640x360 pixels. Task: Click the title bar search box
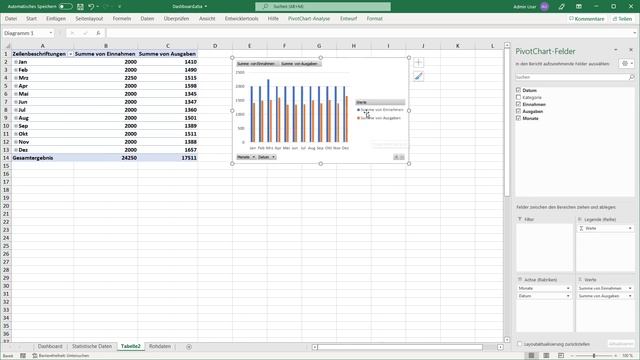(323, 7)
